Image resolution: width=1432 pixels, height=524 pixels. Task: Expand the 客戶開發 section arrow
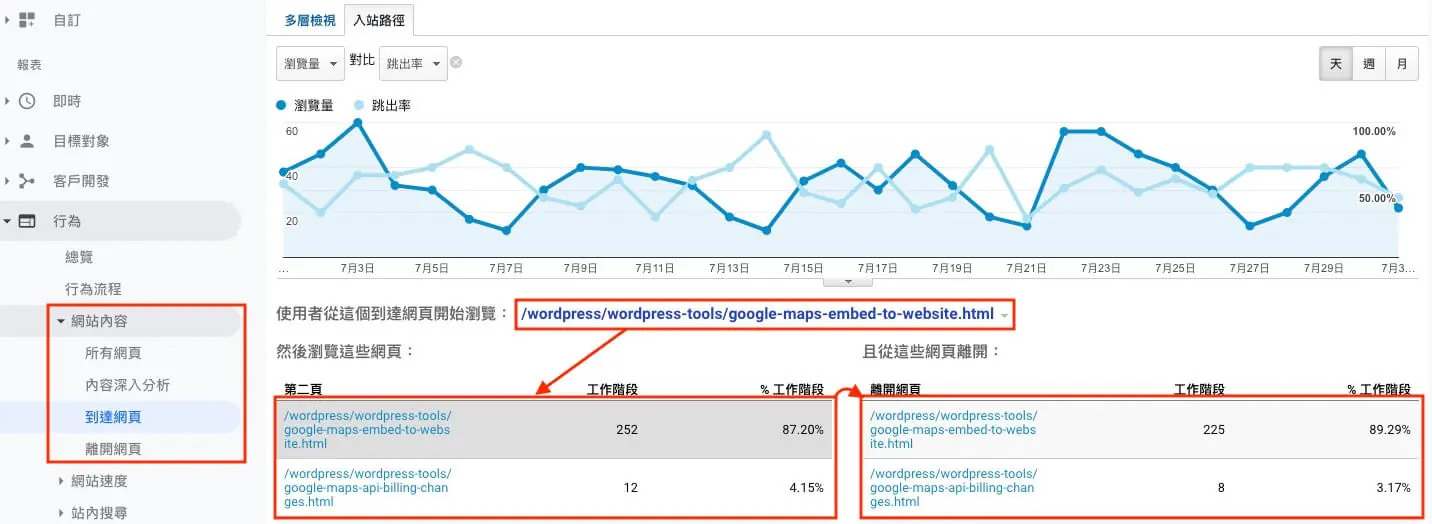(x=7, y=181)
